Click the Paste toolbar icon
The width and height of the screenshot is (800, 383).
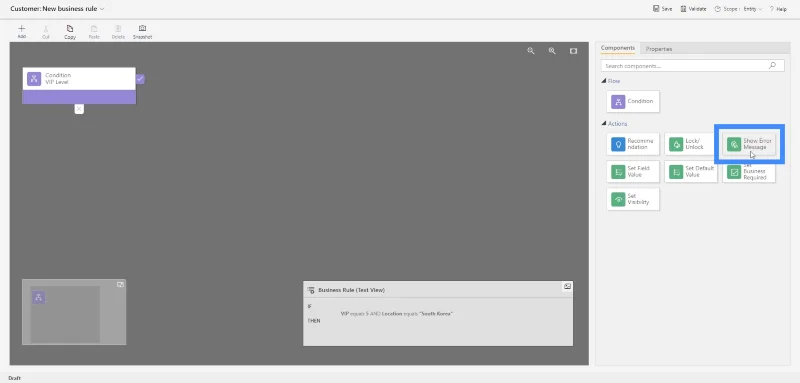pyautogui.click(x=94, y=32)
